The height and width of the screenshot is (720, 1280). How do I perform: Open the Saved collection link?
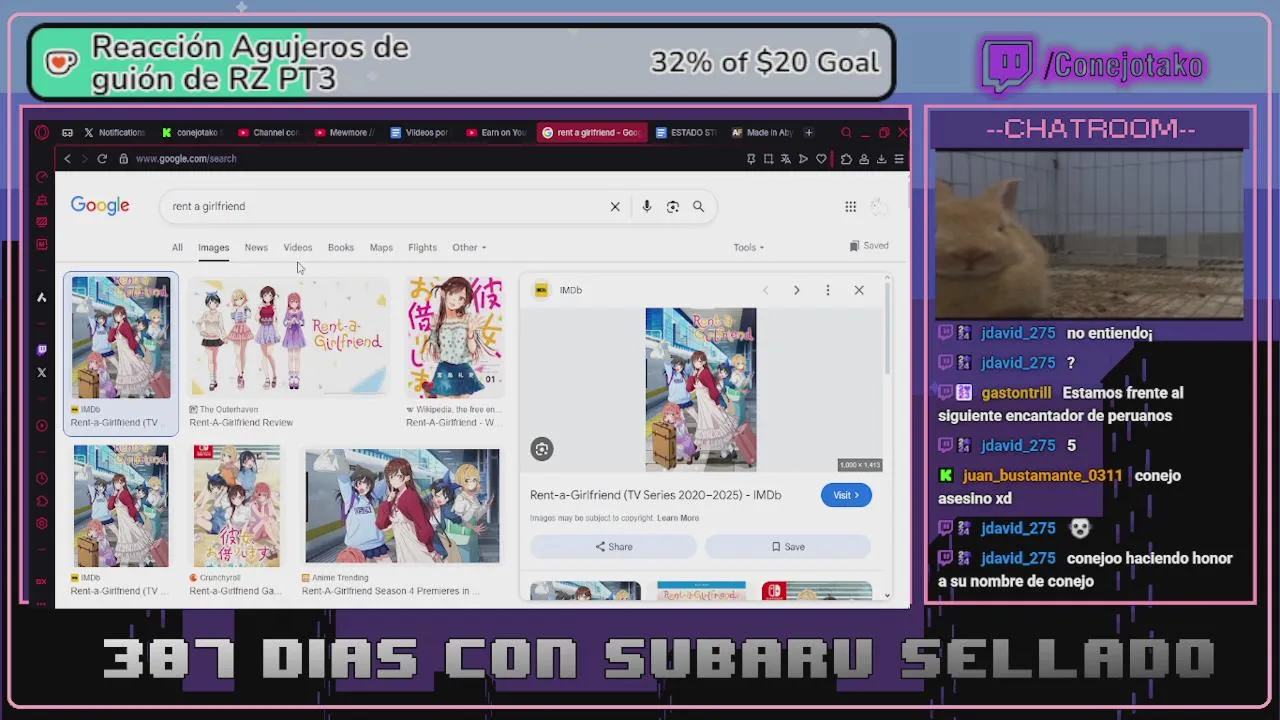pos(868,246)
